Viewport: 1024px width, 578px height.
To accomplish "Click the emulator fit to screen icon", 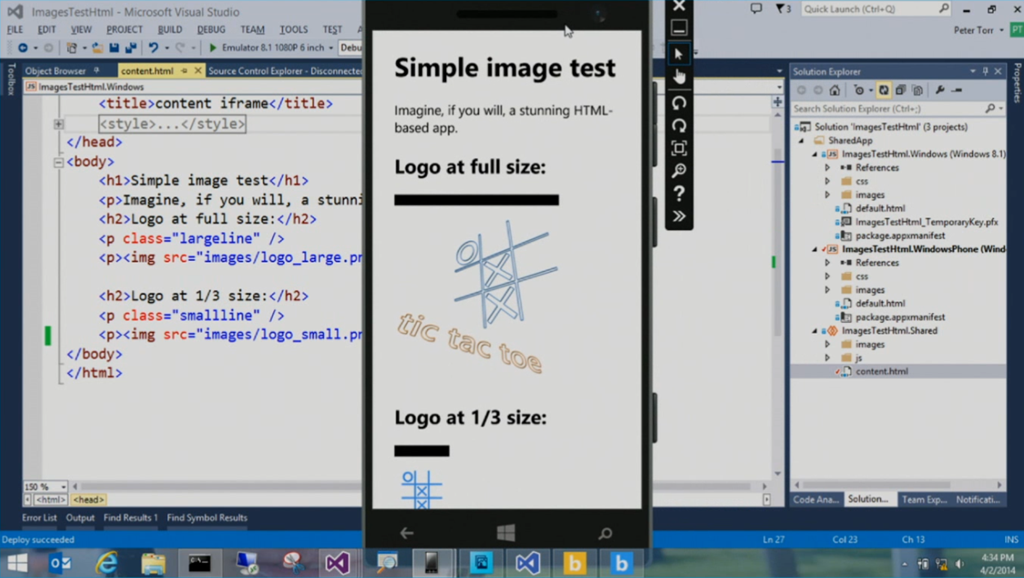I will tap(679, 148).
